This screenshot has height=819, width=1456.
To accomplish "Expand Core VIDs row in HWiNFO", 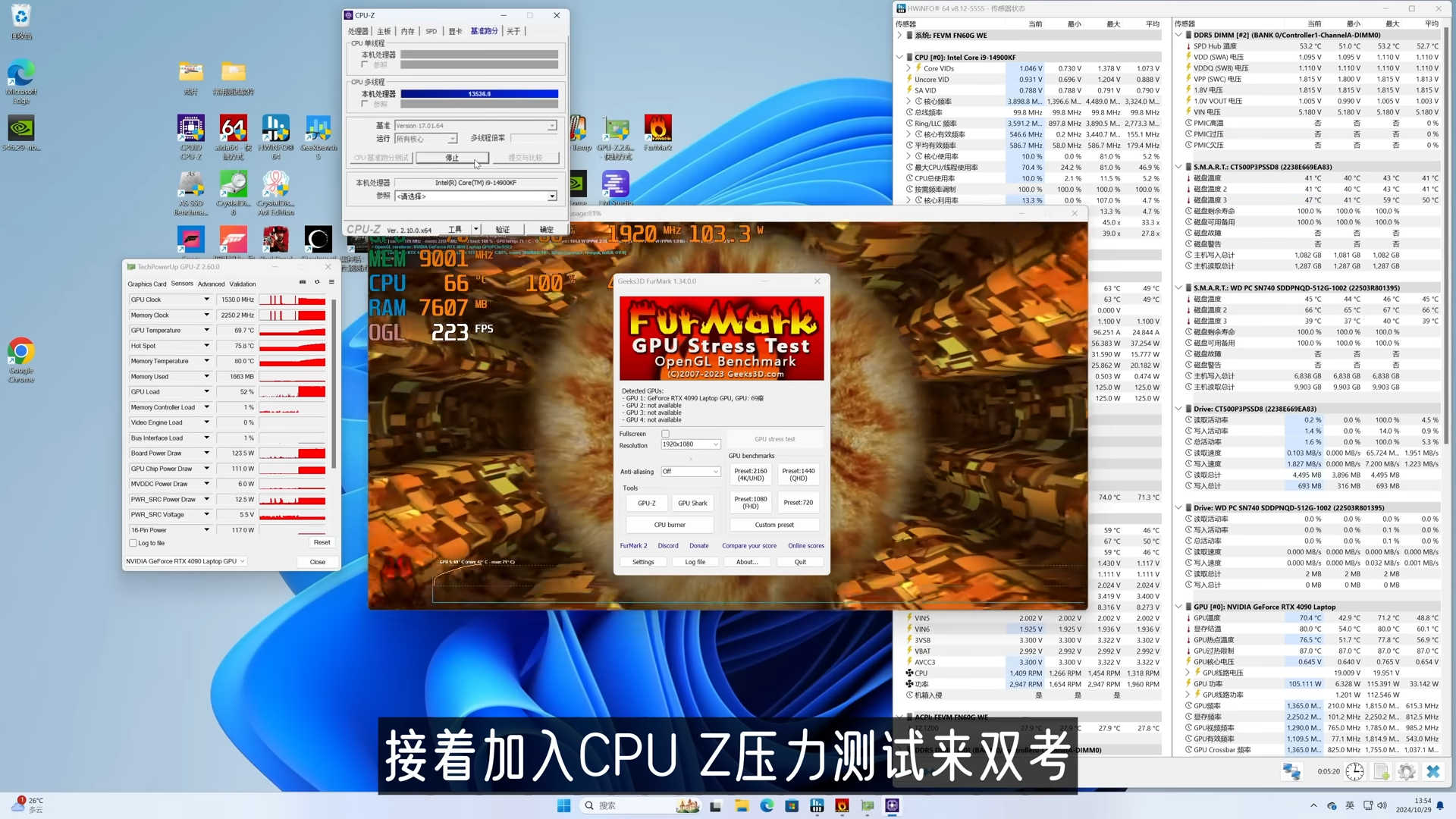I will tap(908, 68).
